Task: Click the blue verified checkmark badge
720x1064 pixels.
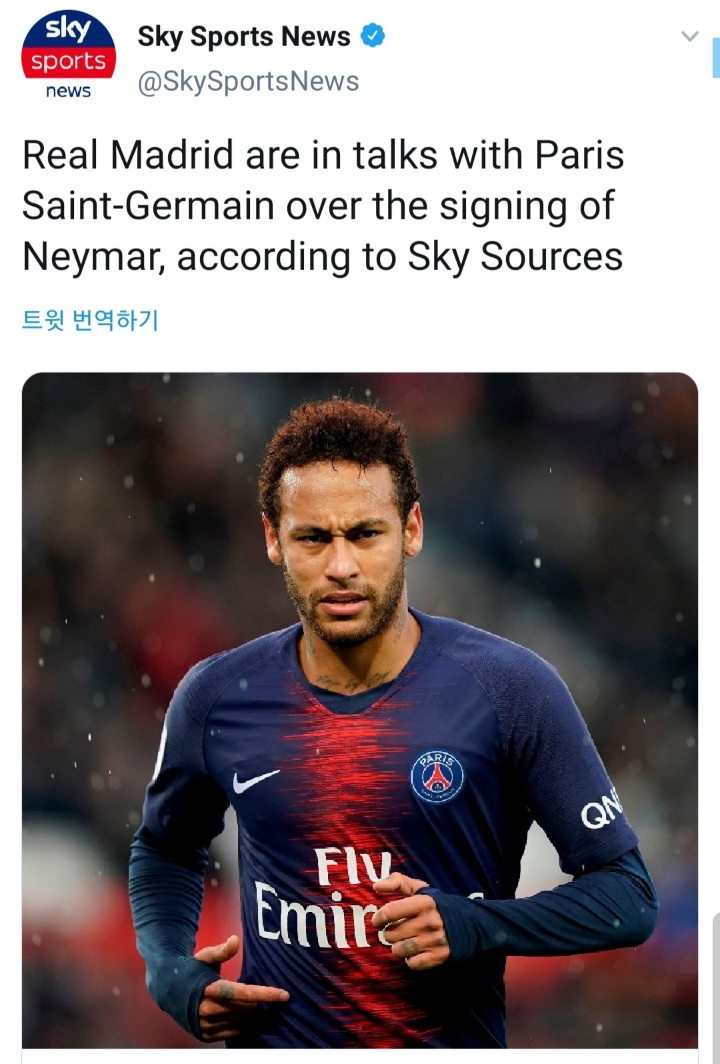Action: [373, 35]
